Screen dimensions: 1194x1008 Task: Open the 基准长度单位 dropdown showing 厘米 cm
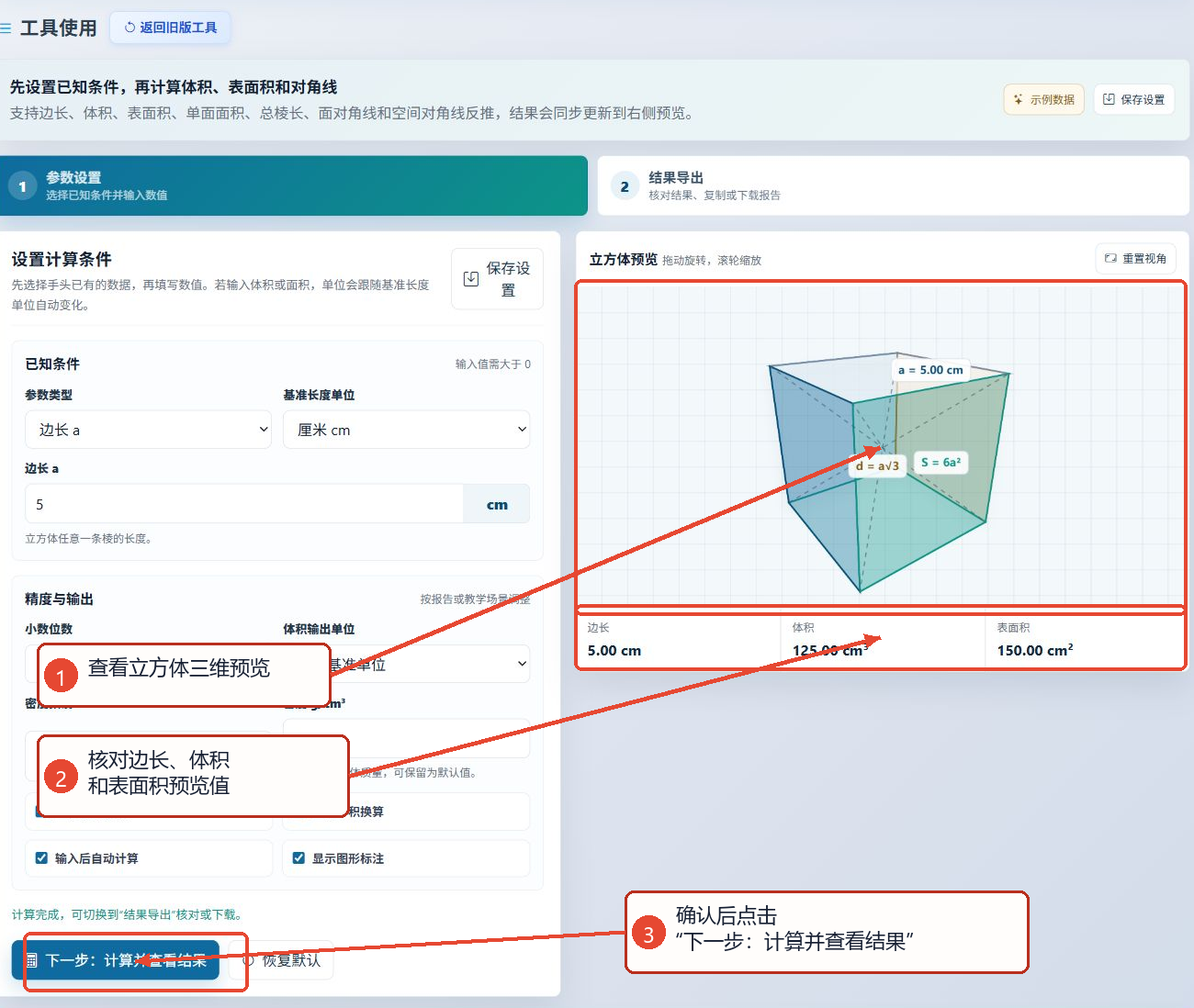[x=406, y=430]
